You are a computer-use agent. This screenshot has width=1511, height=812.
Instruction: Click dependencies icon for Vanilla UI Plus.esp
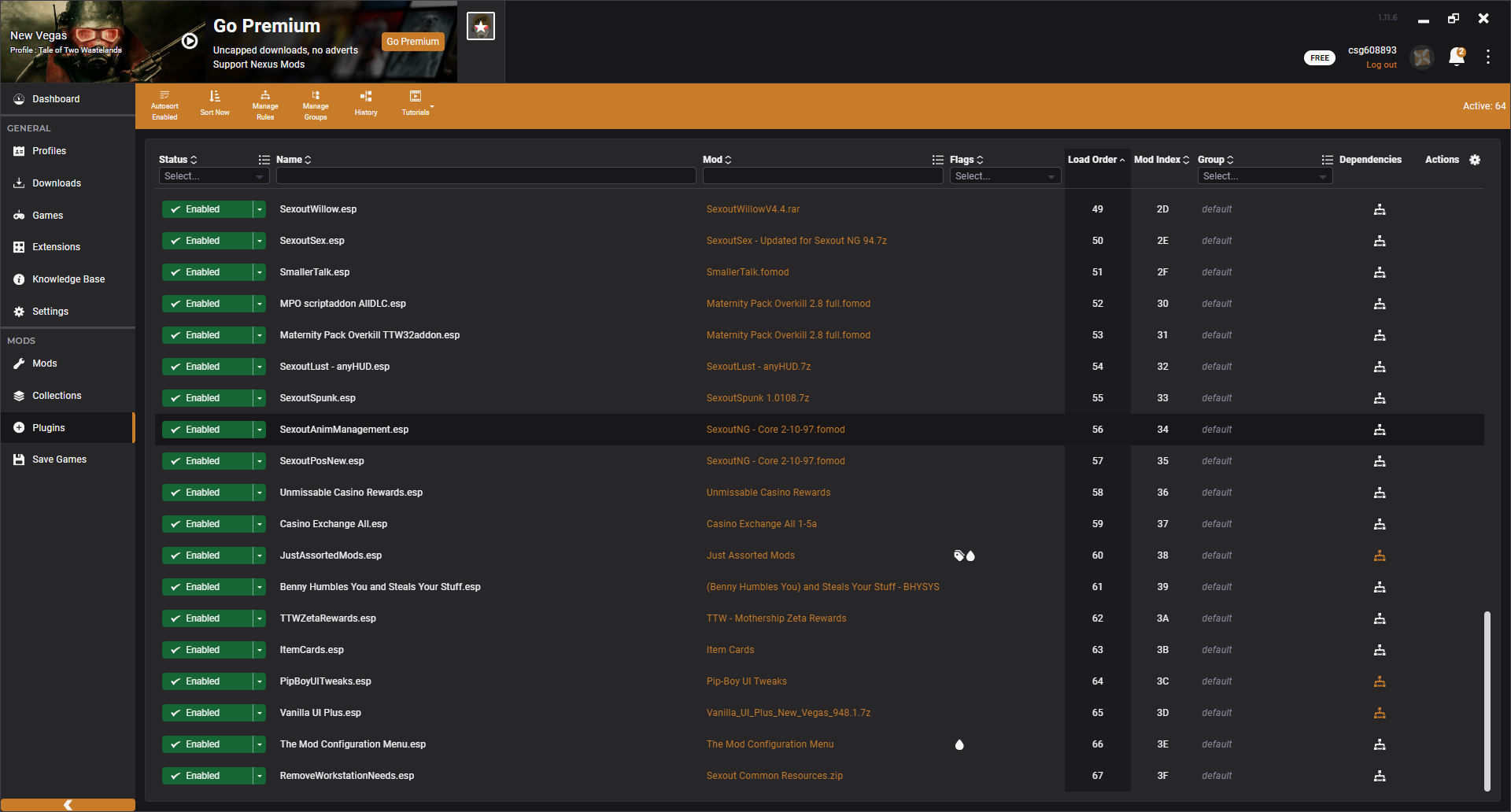pos(1380,713)
